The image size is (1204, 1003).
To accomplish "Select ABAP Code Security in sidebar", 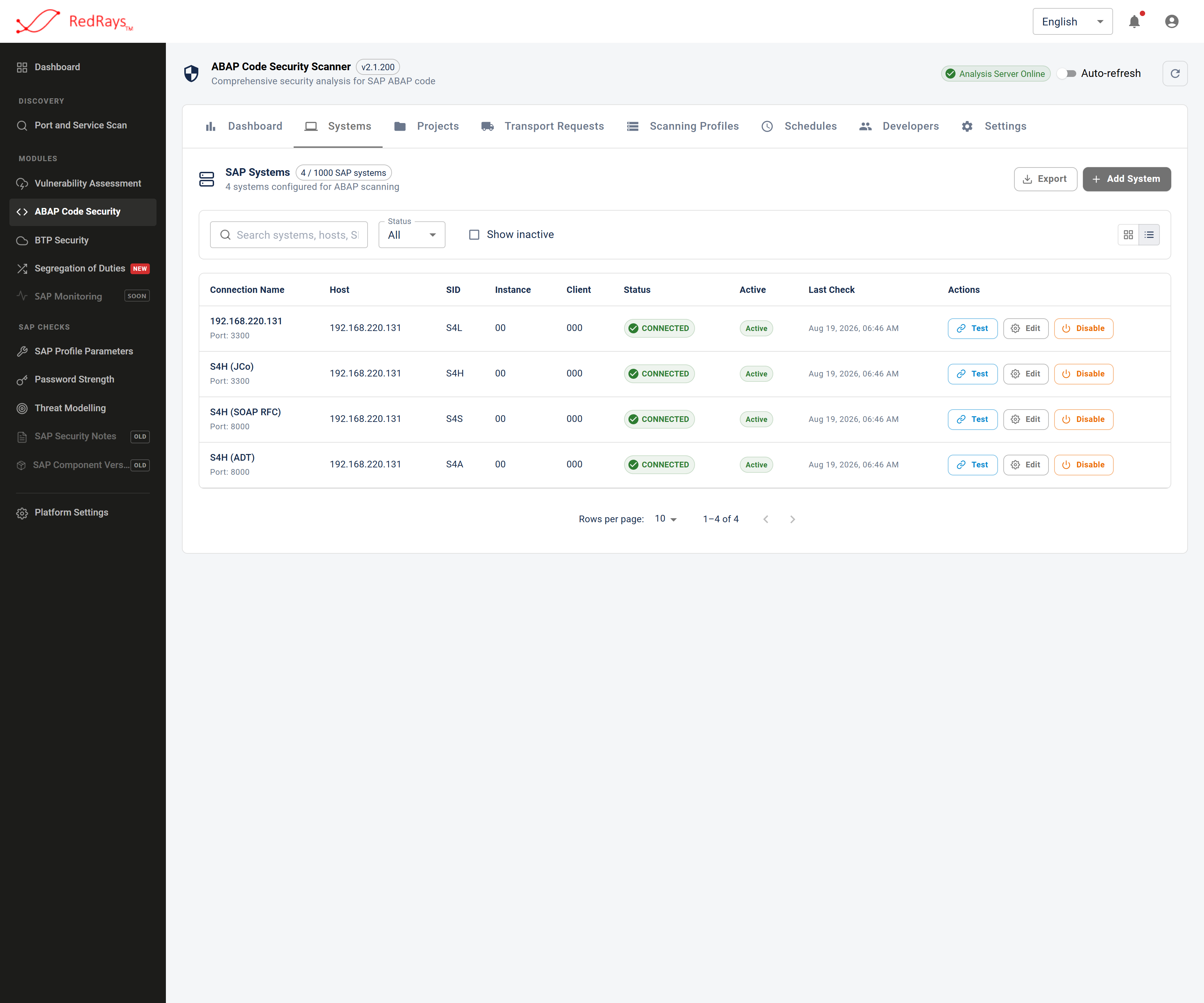I will [x=83, y=212].
